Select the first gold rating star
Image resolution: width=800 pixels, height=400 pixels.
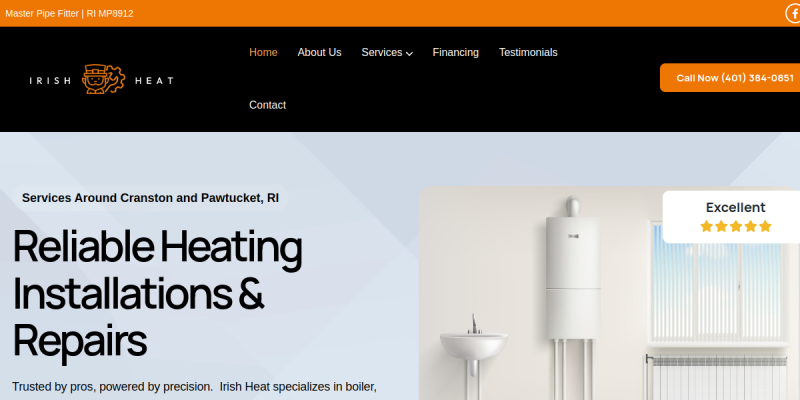coord(707,226)
